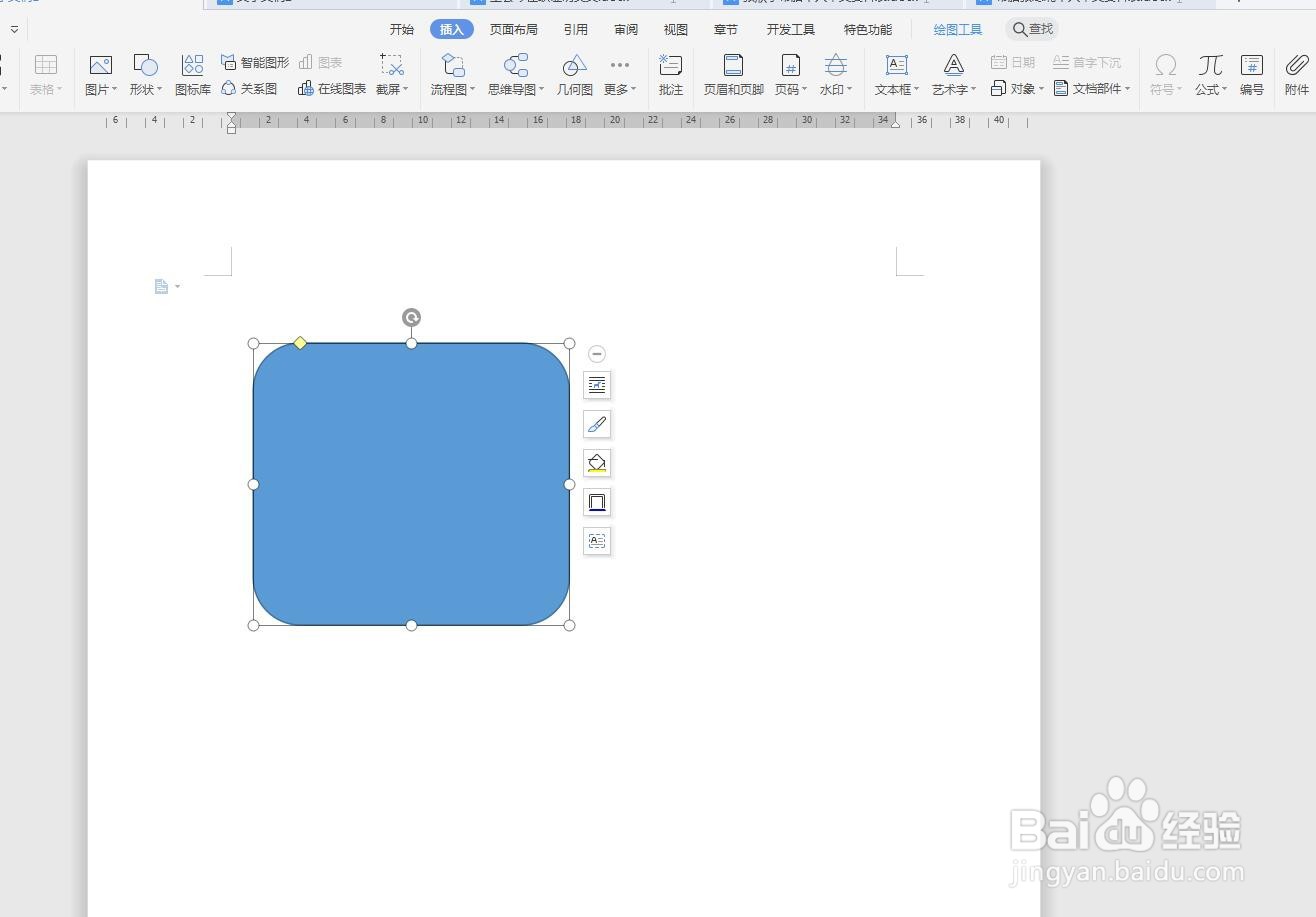The image size is (1316, 917).
Task: Switch to the 绘图工具 tab
Action: tap(958, 29)
